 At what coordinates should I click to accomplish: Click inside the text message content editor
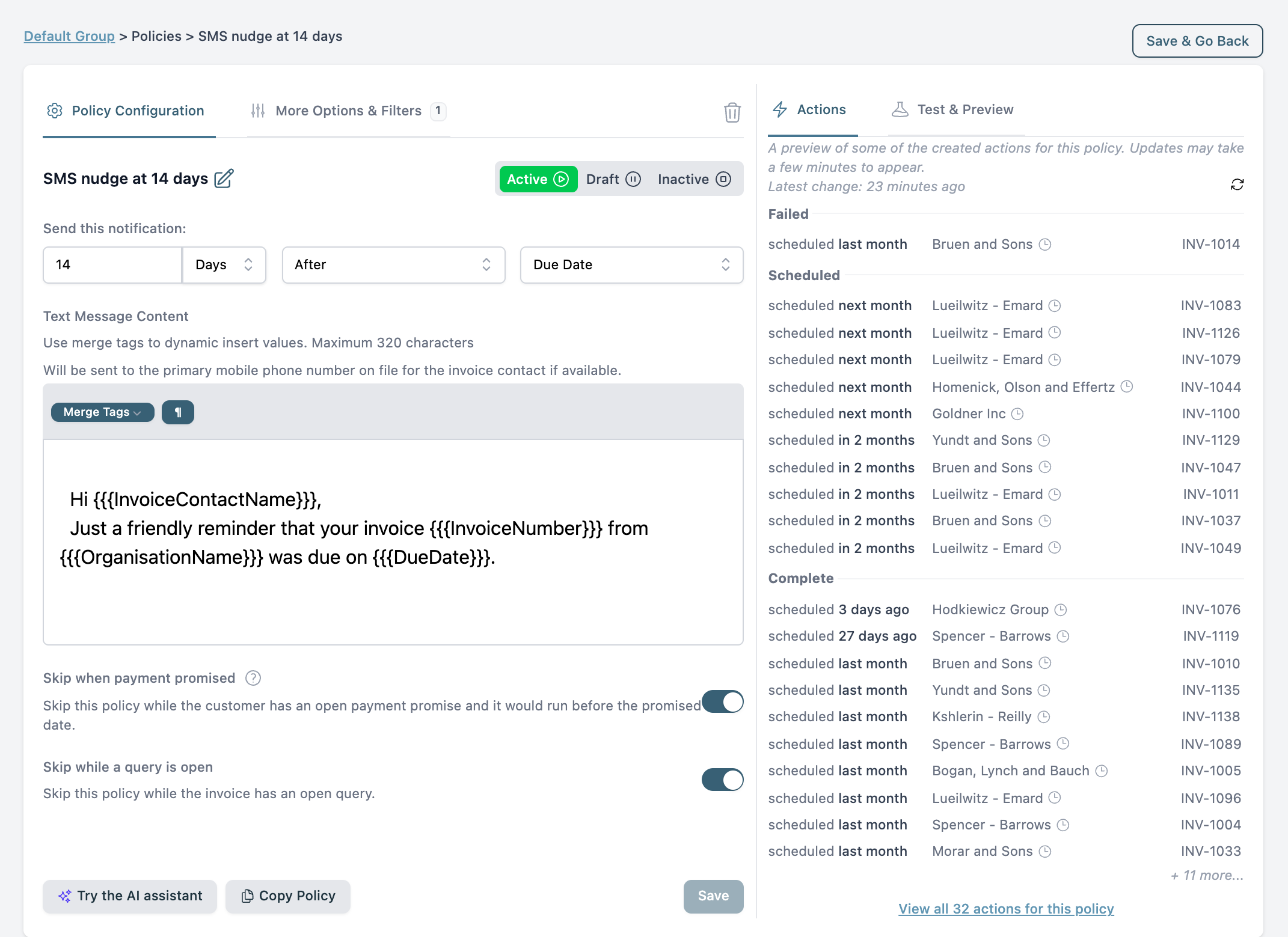point(393,543)
